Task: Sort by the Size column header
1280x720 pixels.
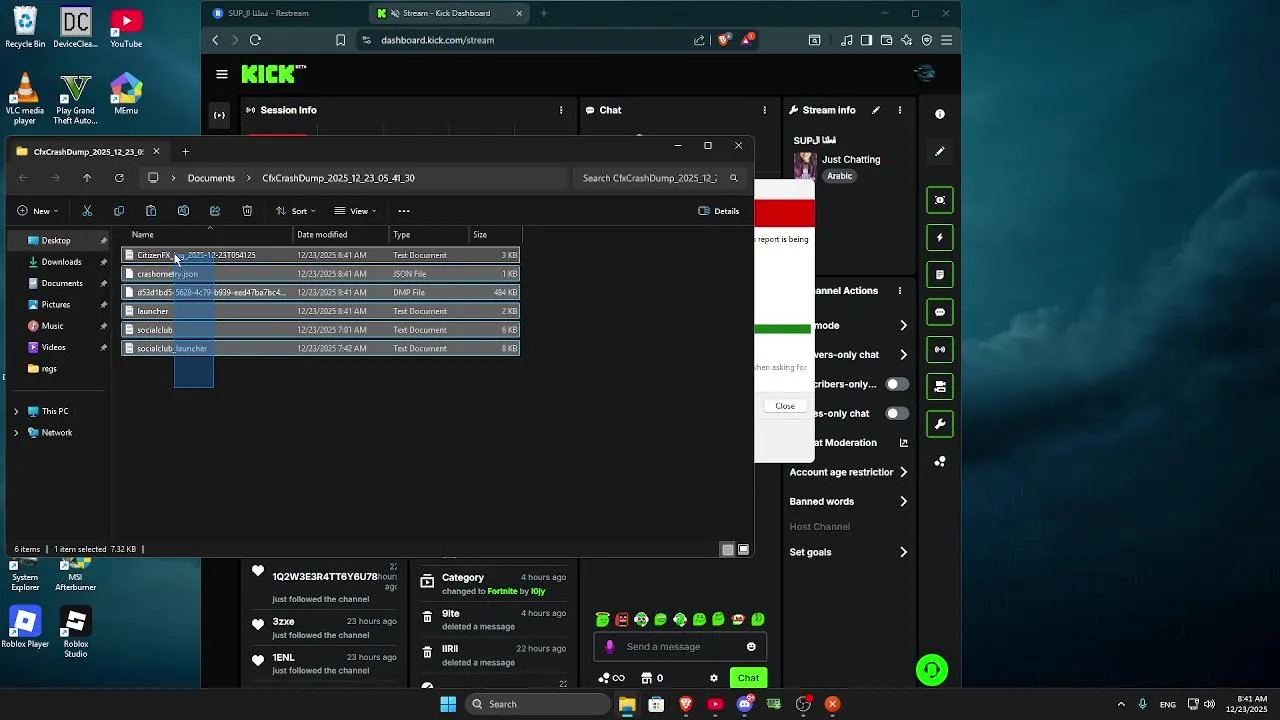Action: tap(495, 235)
